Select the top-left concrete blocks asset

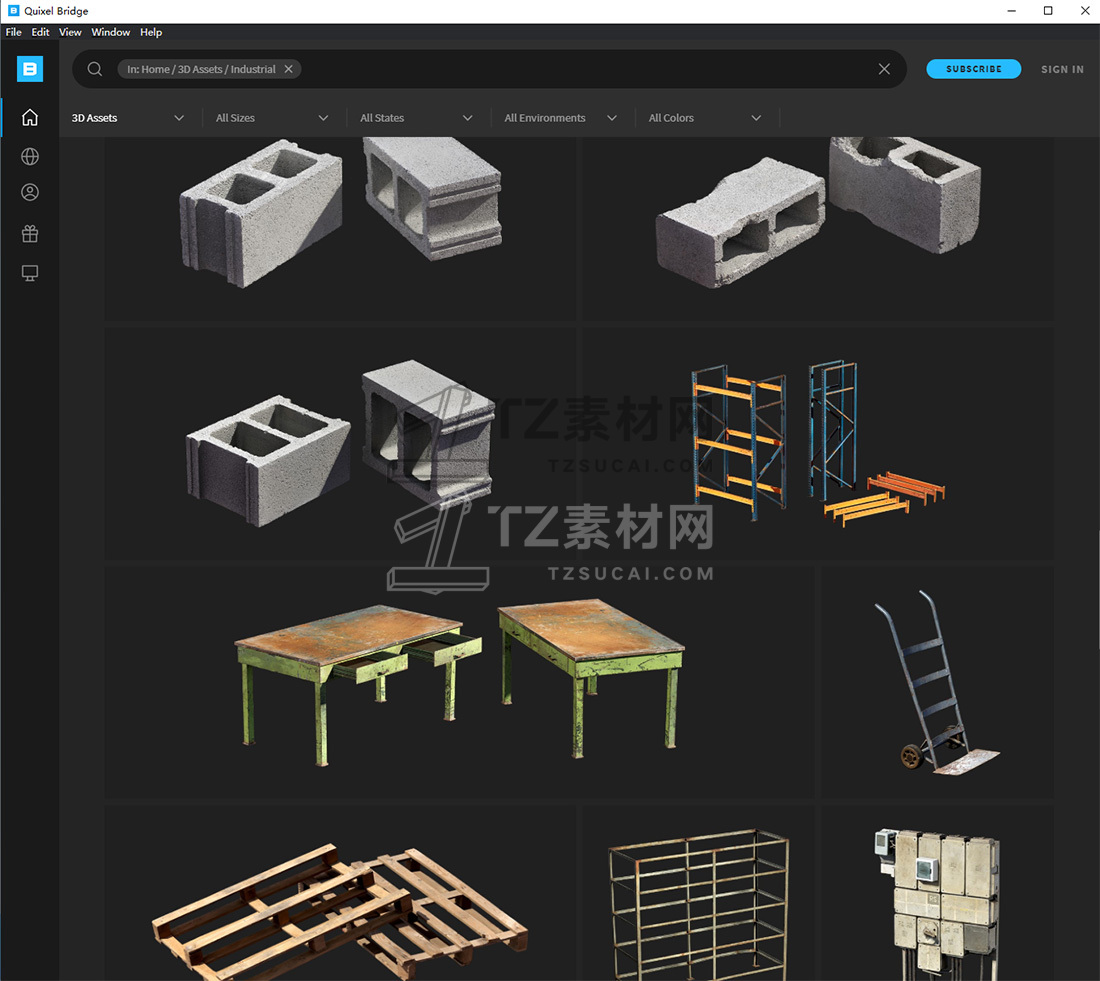[x=340, y=228]
